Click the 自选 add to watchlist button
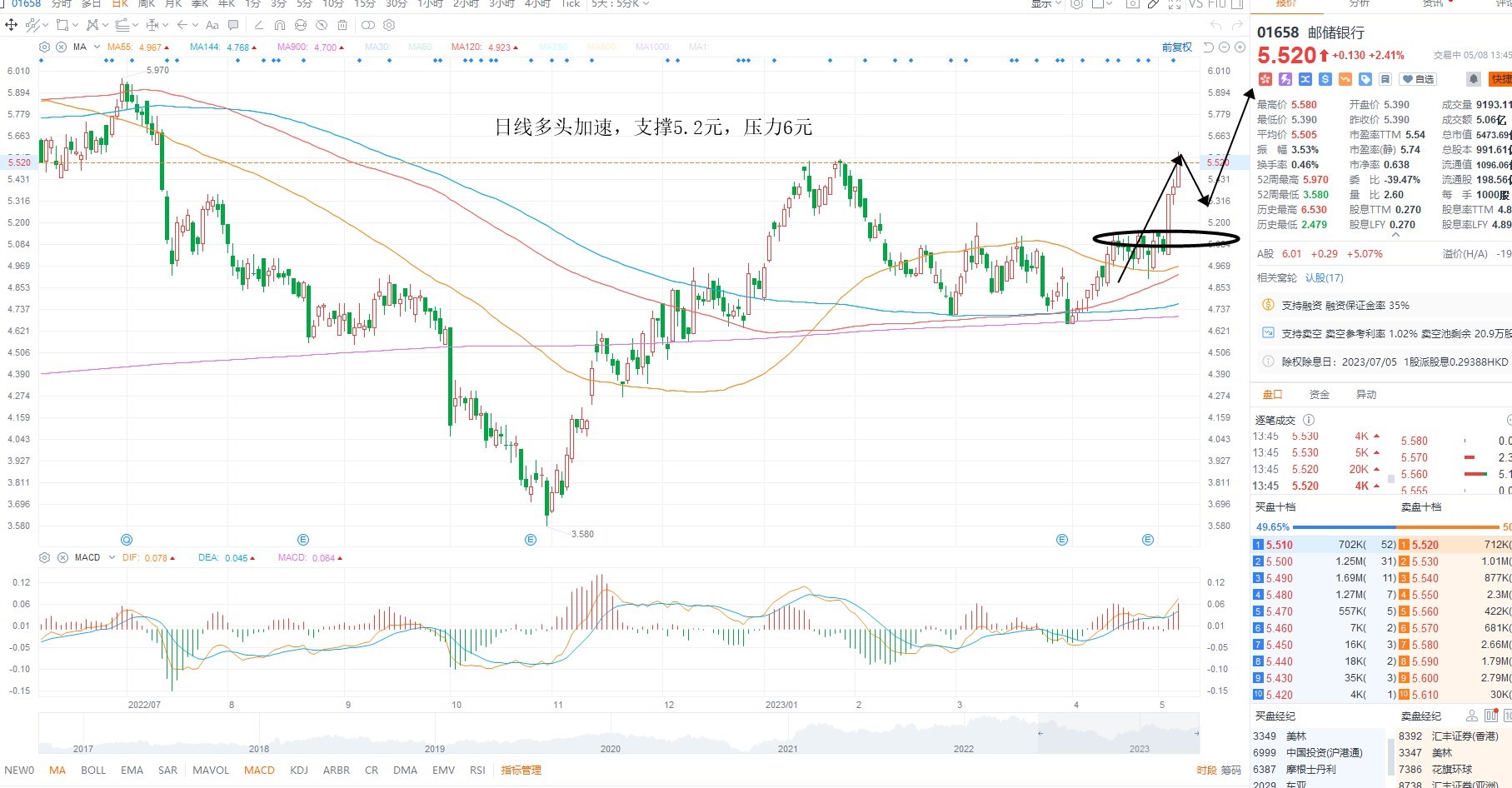The height and width of the screenshot is (788, 1512). coord(1419,79)
